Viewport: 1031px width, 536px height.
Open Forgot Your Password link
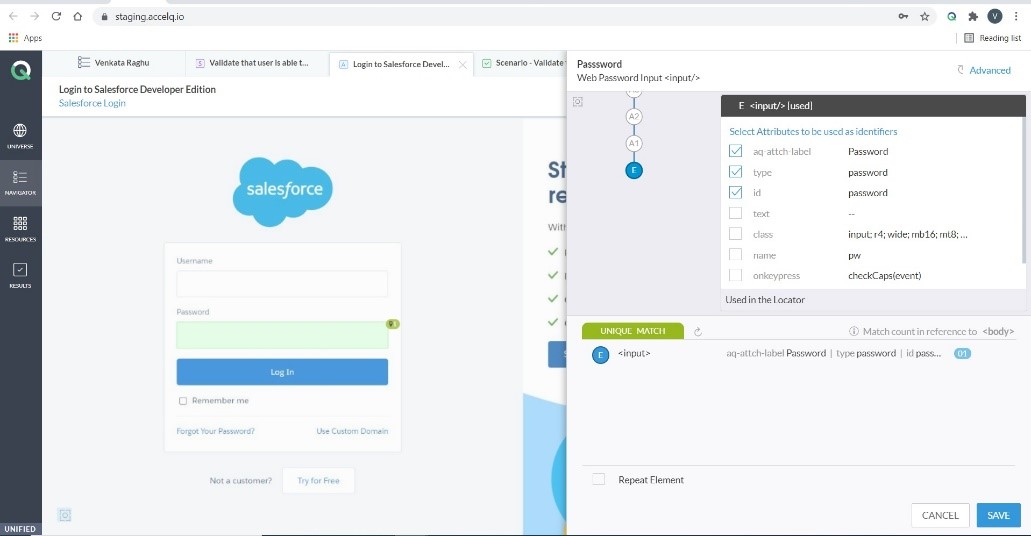pos(215,431)
